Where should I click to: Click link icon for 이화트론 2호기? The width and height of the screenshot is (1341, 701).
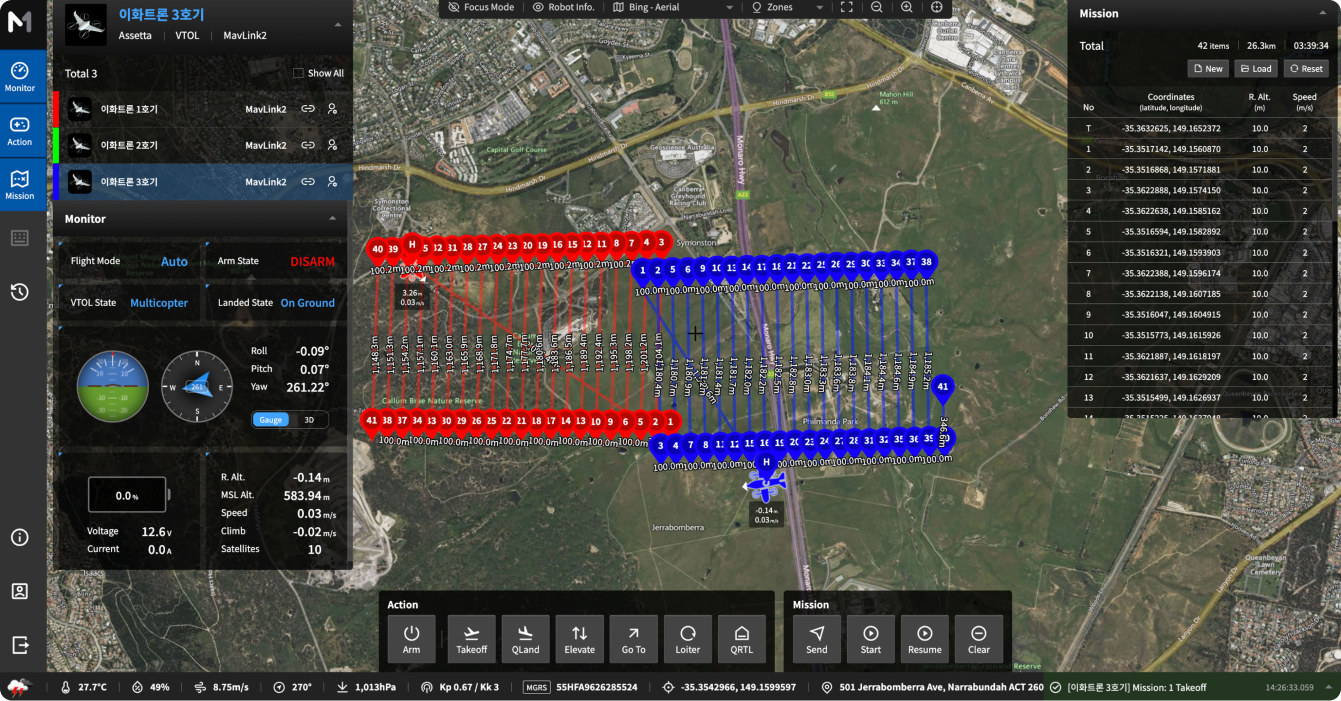(x=308, y=145)
